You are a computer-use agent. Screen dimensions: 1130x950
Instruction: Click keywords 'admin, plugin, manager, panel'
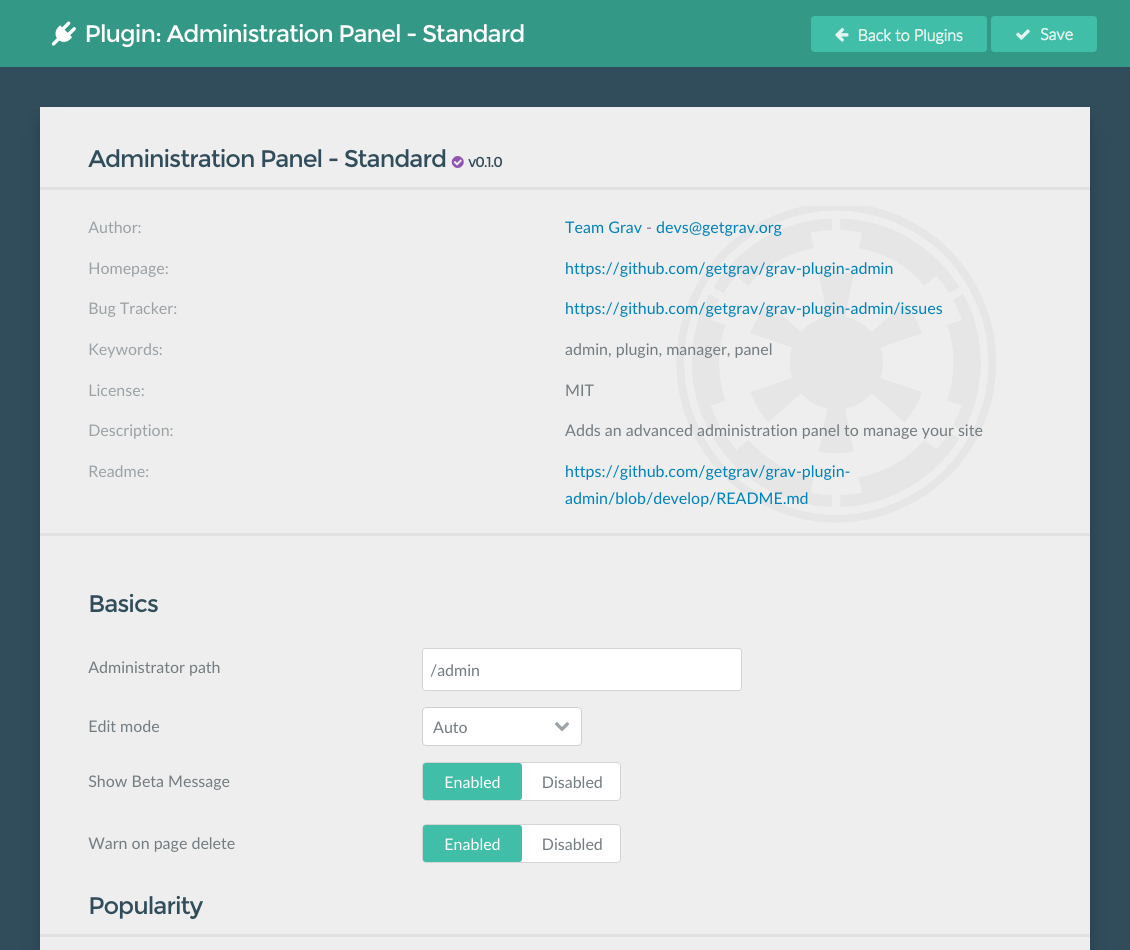tap(668, 350)
